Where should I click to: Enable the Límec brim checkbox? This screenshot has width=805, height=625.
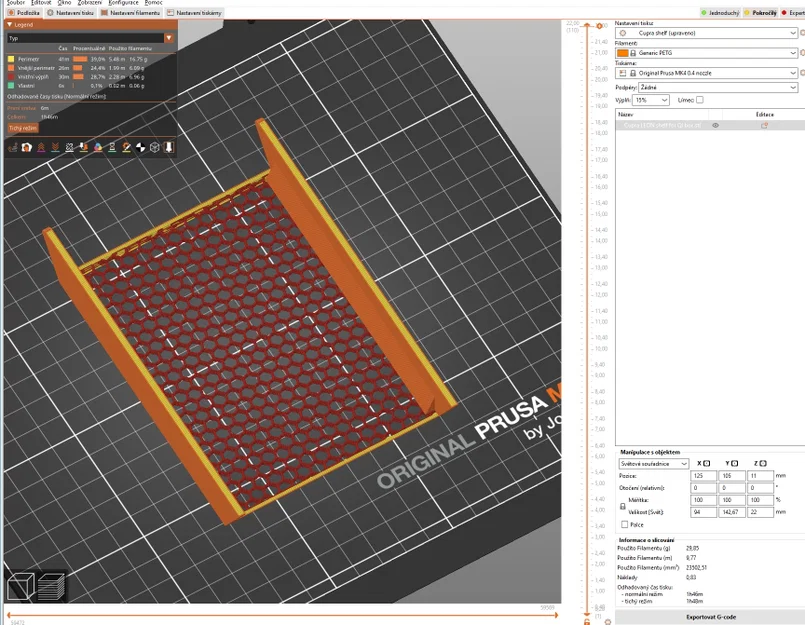(700, 100)
